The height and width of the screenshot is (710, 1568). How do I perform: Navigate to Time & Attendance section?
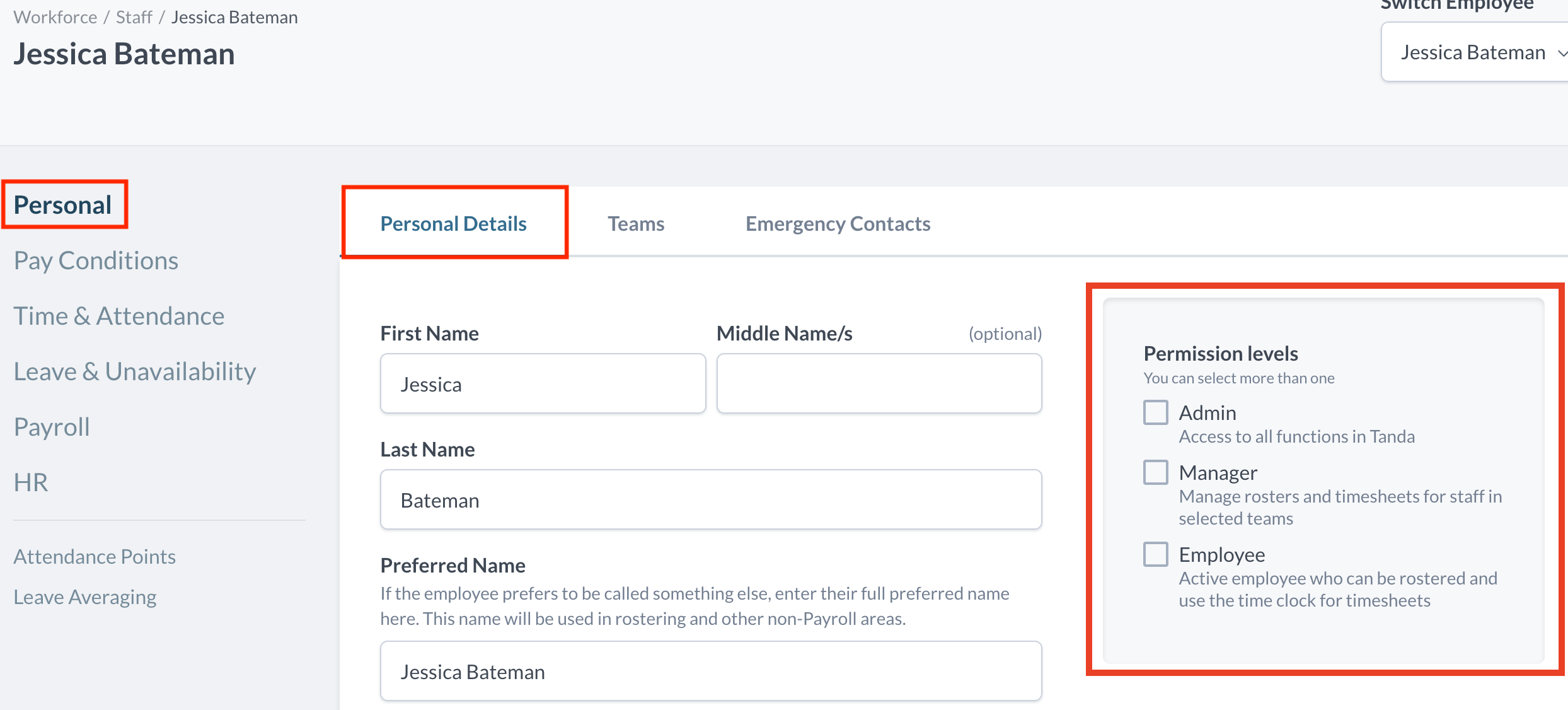coord(119,316)
